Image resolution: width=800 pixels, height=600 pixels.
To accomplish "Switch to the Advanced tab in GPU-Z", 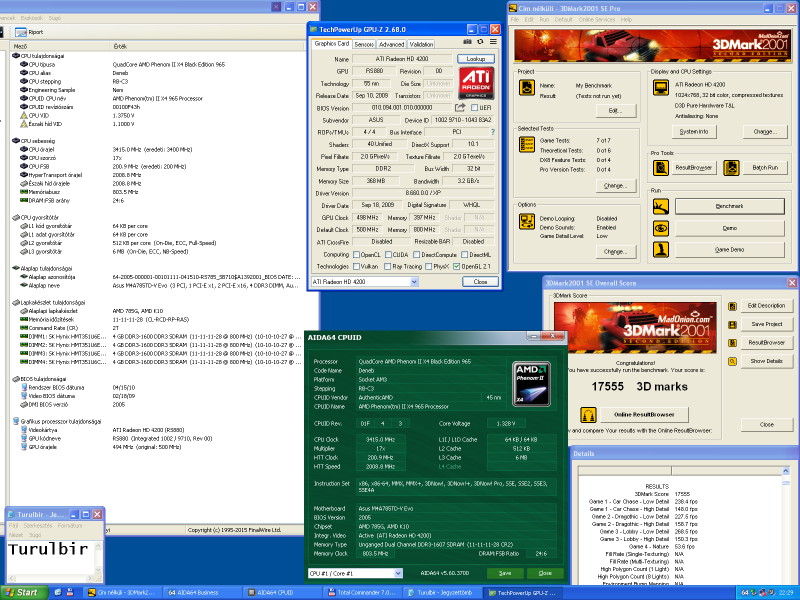I will 391,44.
